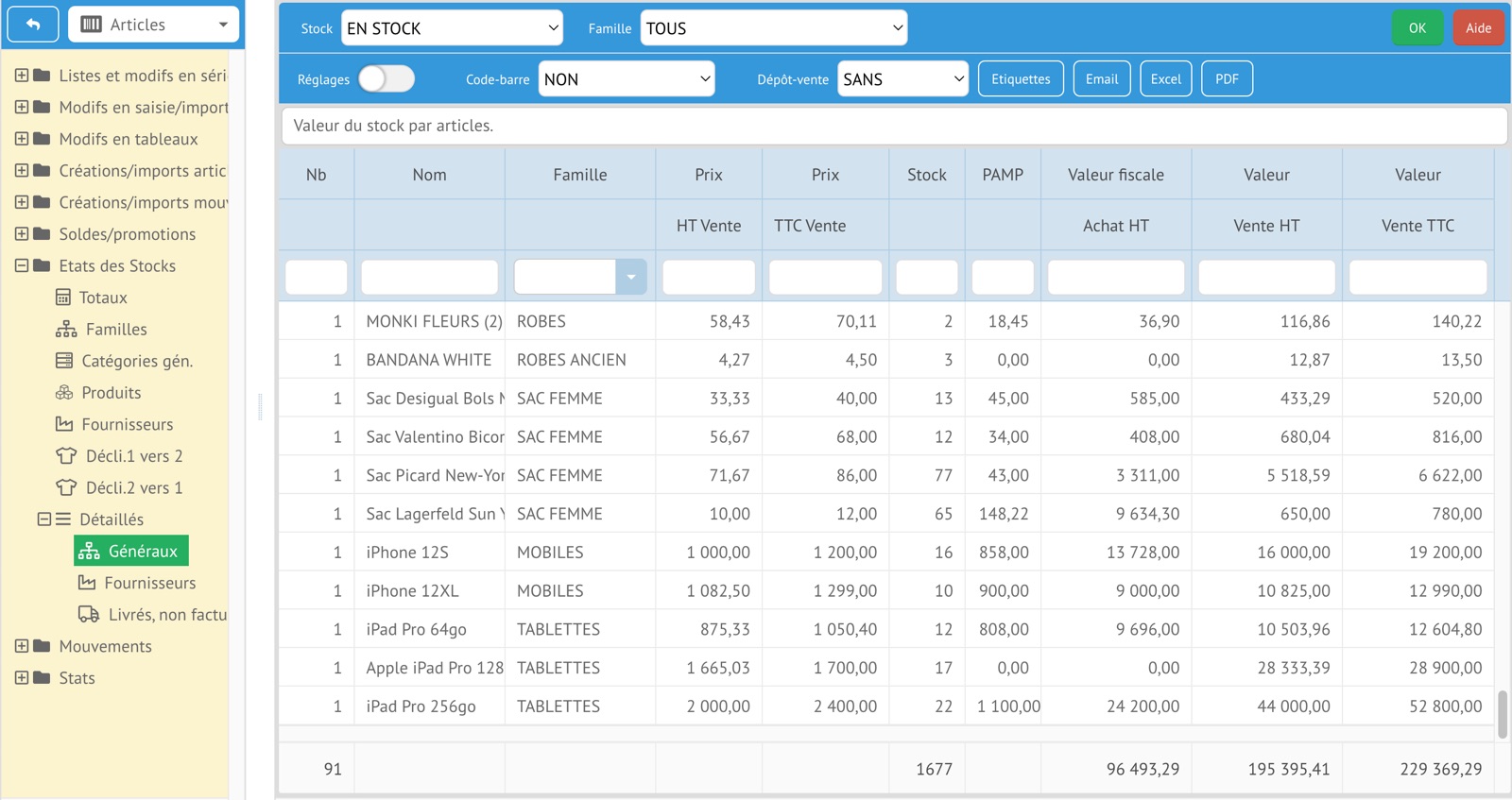Screen dimensions: 1512x800
Task: Click the Nom column filter field
Action: pos(429,278)
